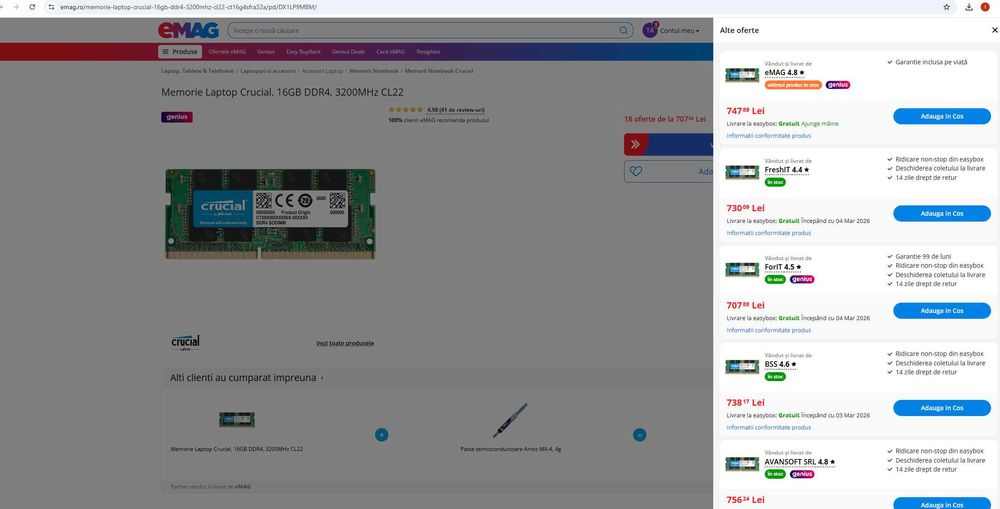Image resolution: width=1000 pixels, height=509 pixels.
Task: Click the genius badge in the AVANSOFT offer
Action: tap(802, 474)
